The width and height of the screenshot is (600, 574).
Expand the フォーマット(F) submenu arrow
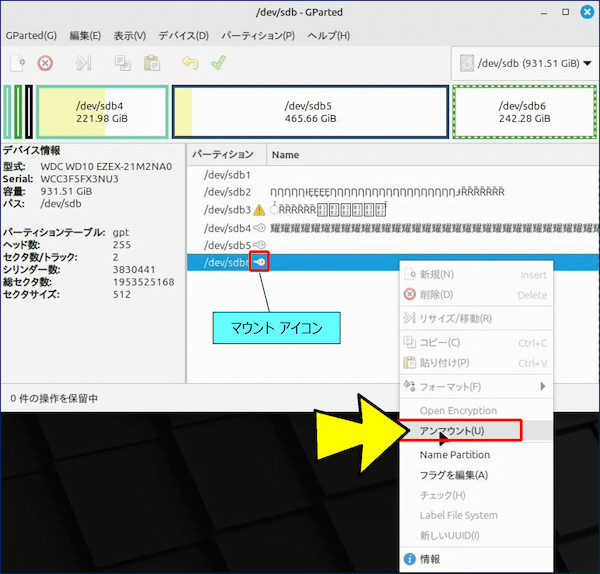(x=543, y=386)
